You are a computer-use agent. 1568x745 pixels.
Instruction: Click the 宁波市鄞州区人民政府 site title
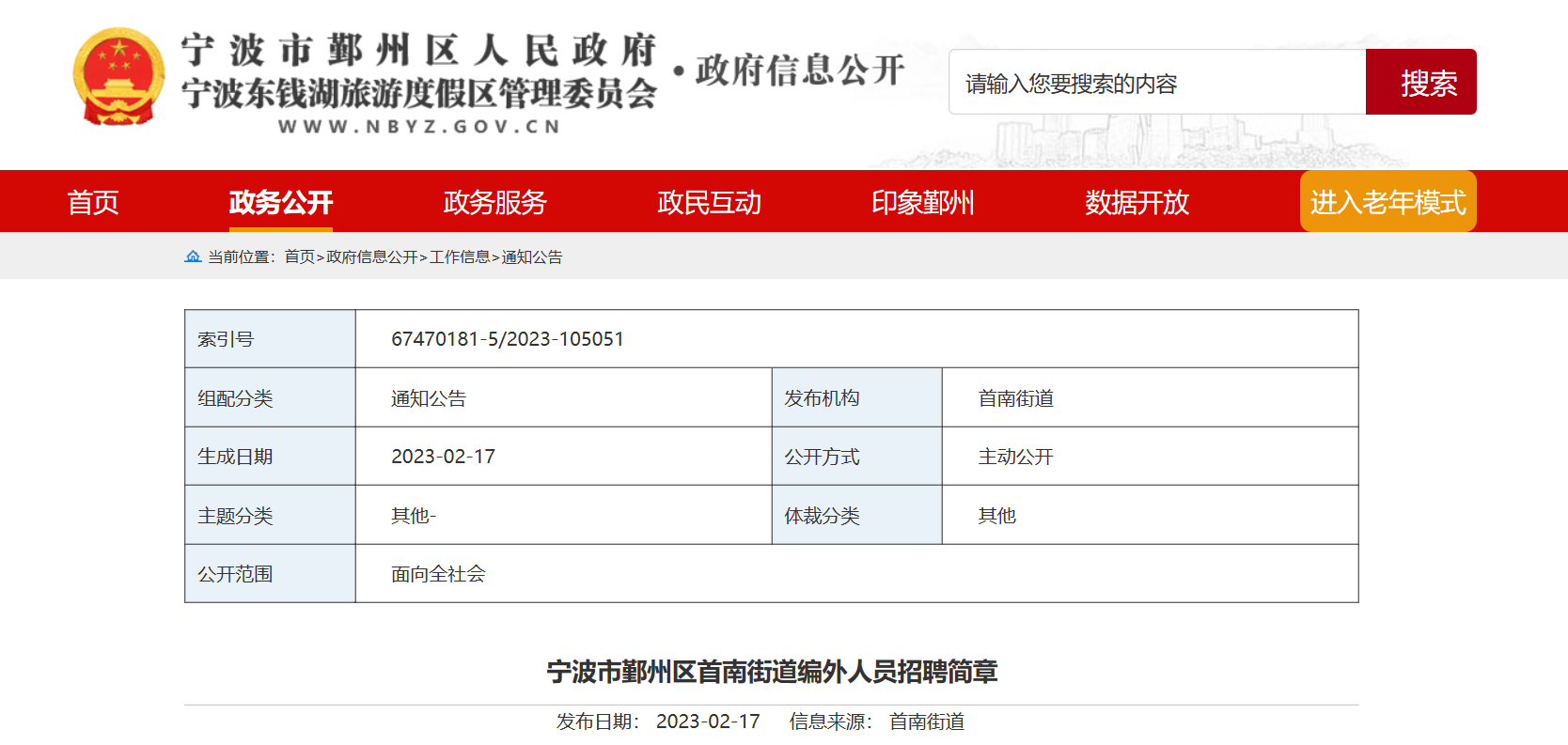(418, 50)
